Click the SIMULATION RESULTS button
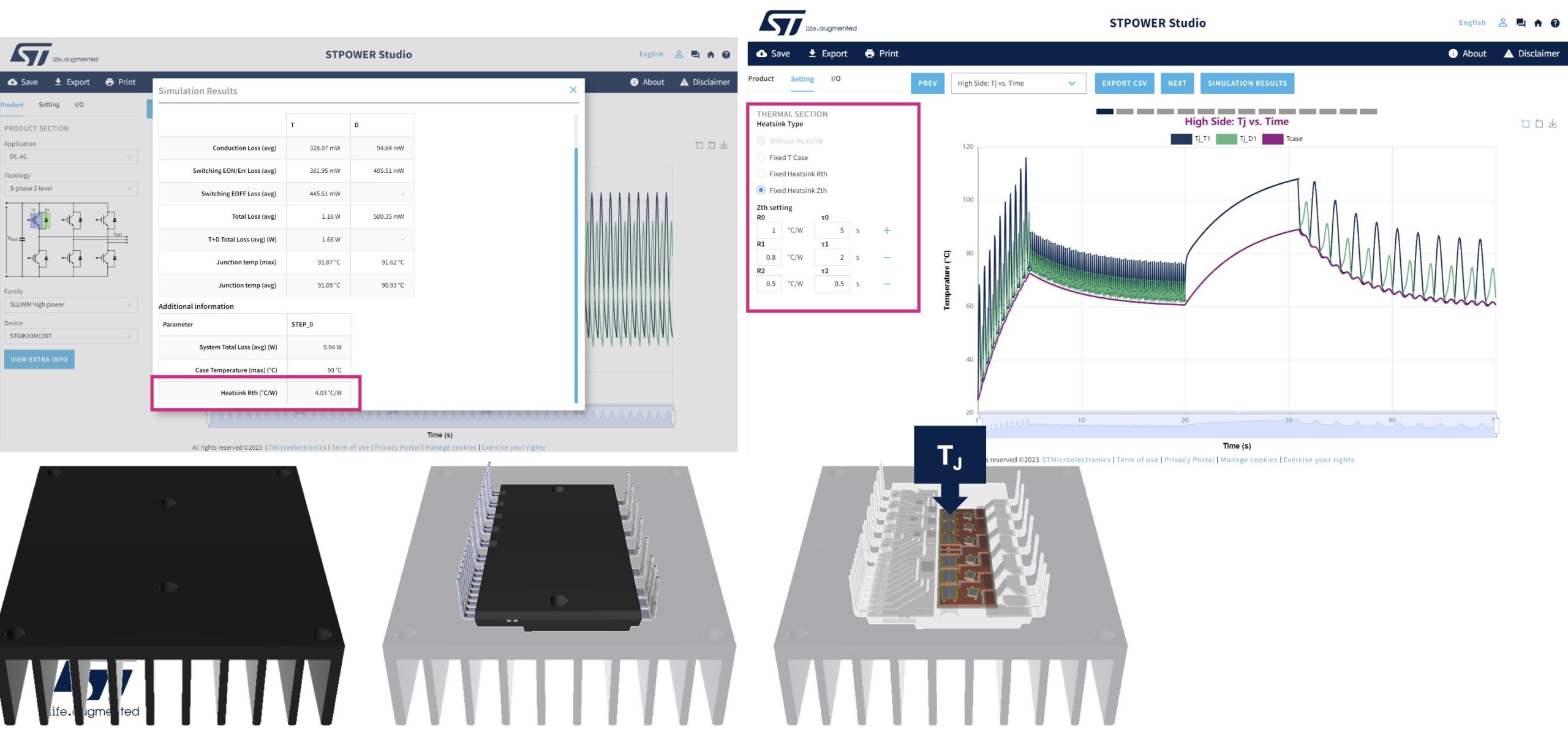This screenshot has height=733, width=1568. [x=1246, y=83]
